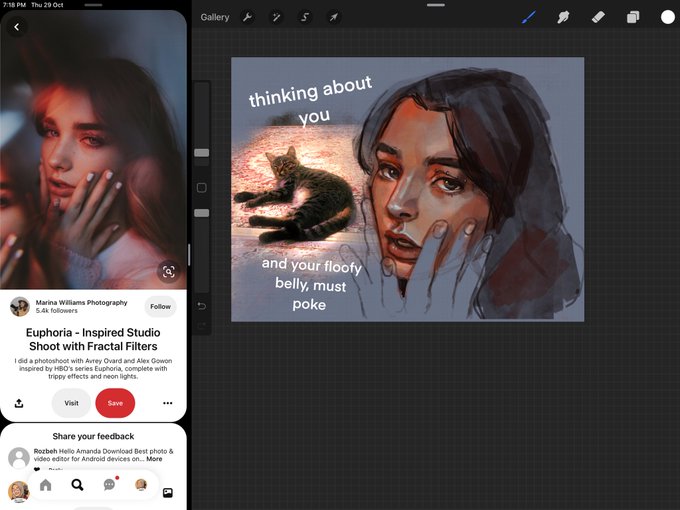
Task: Open the Pinterest pin photo
Action: pyautogui.click(x=93, y=150)
